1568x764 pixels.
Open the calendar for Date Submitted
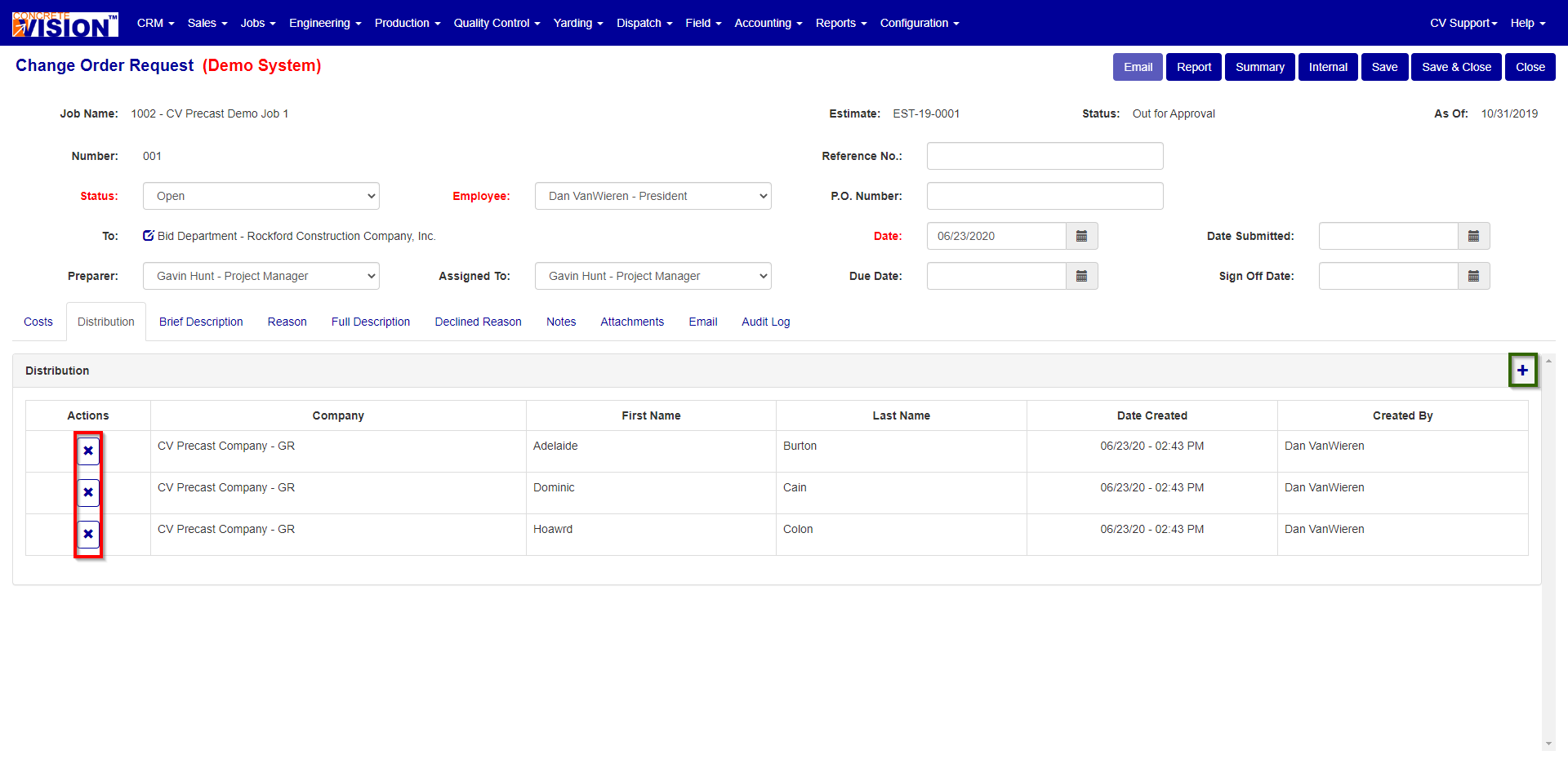1473,236
